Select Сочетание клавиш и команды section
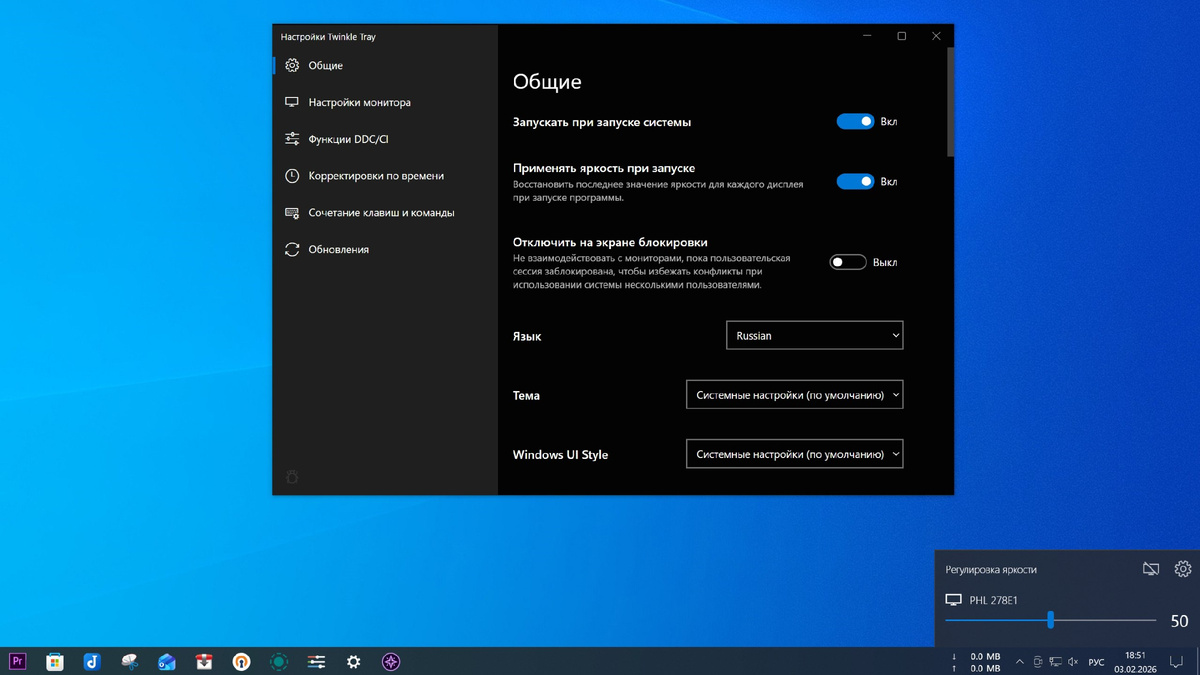The image size is (1200, 675). point(385,213)
